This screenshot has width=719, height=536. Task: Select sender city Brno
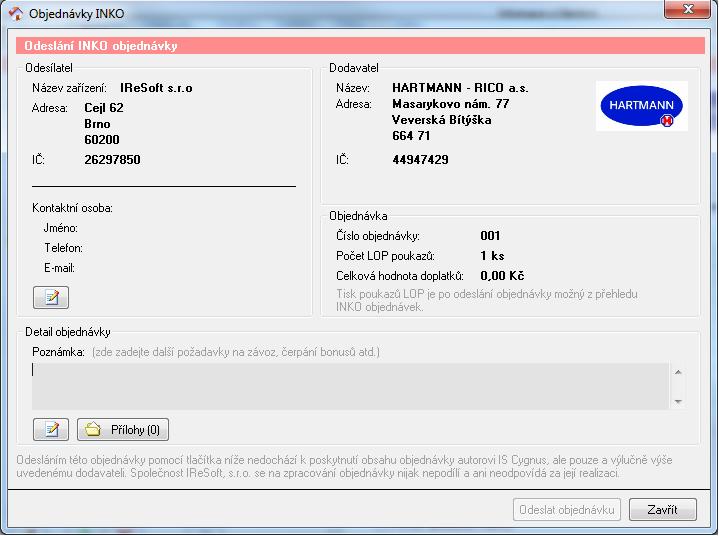pos(97,124)
